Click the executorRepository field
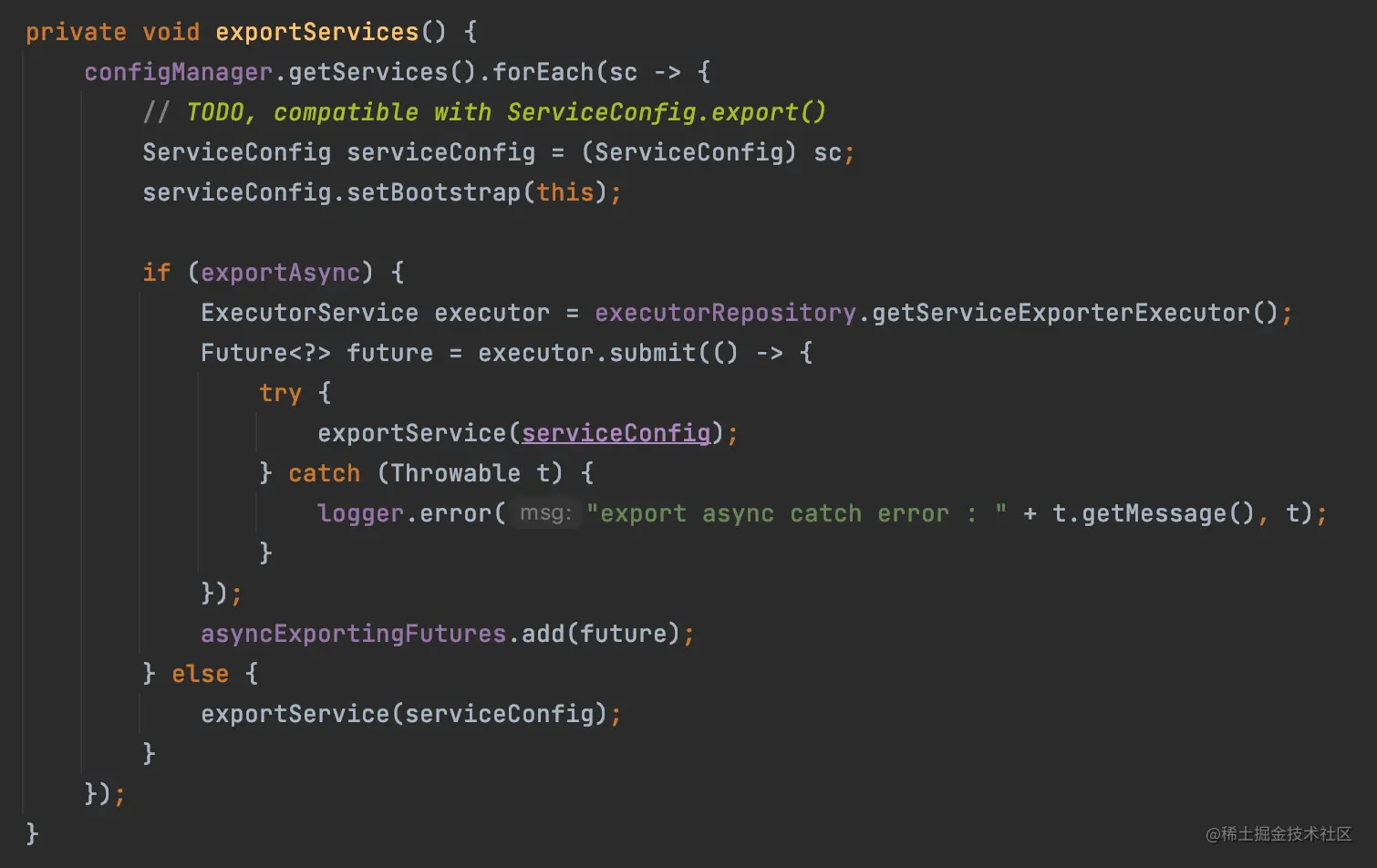This screenshot has width=1377, height=868. [x=725, y=313]
